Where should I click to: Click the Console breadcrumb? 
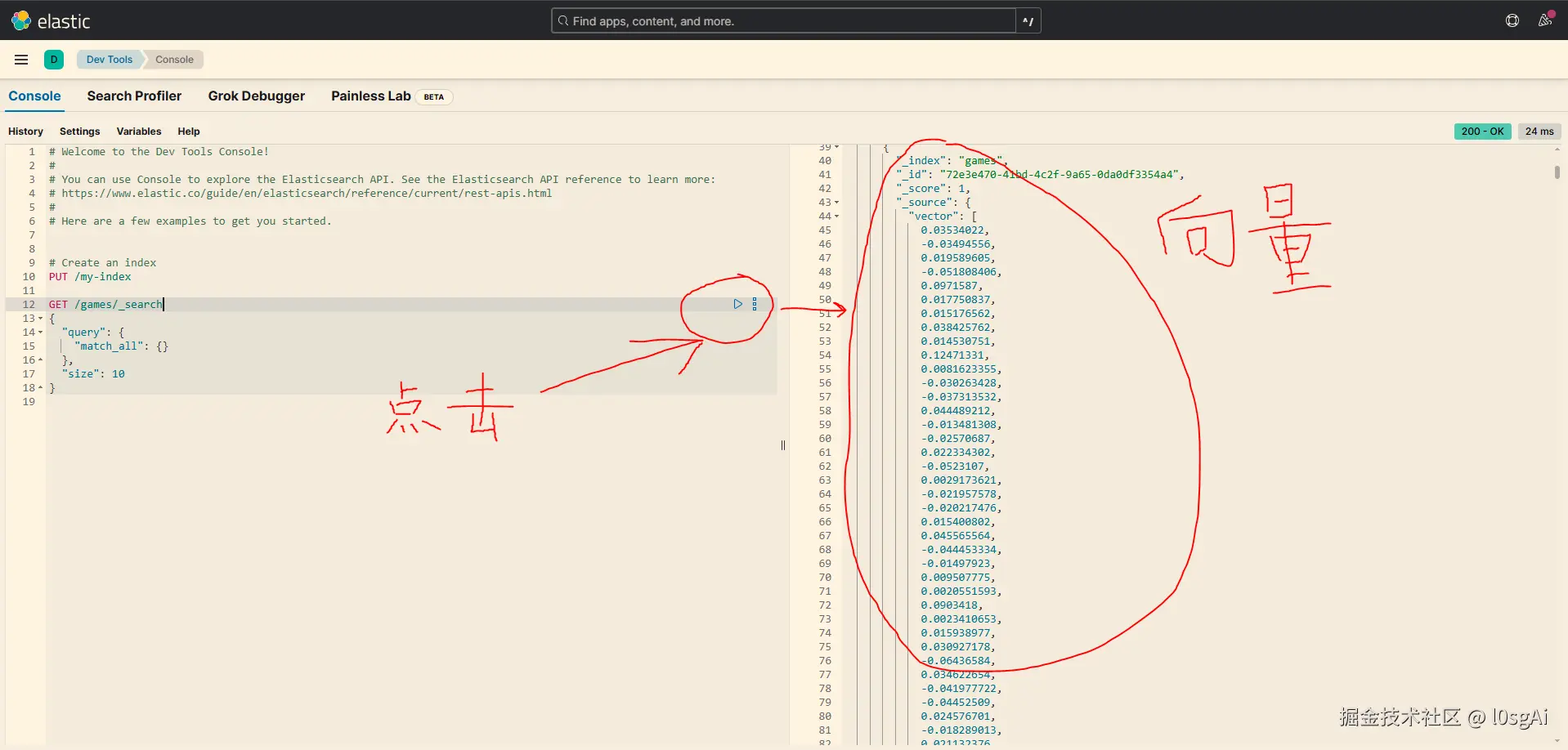174,60
